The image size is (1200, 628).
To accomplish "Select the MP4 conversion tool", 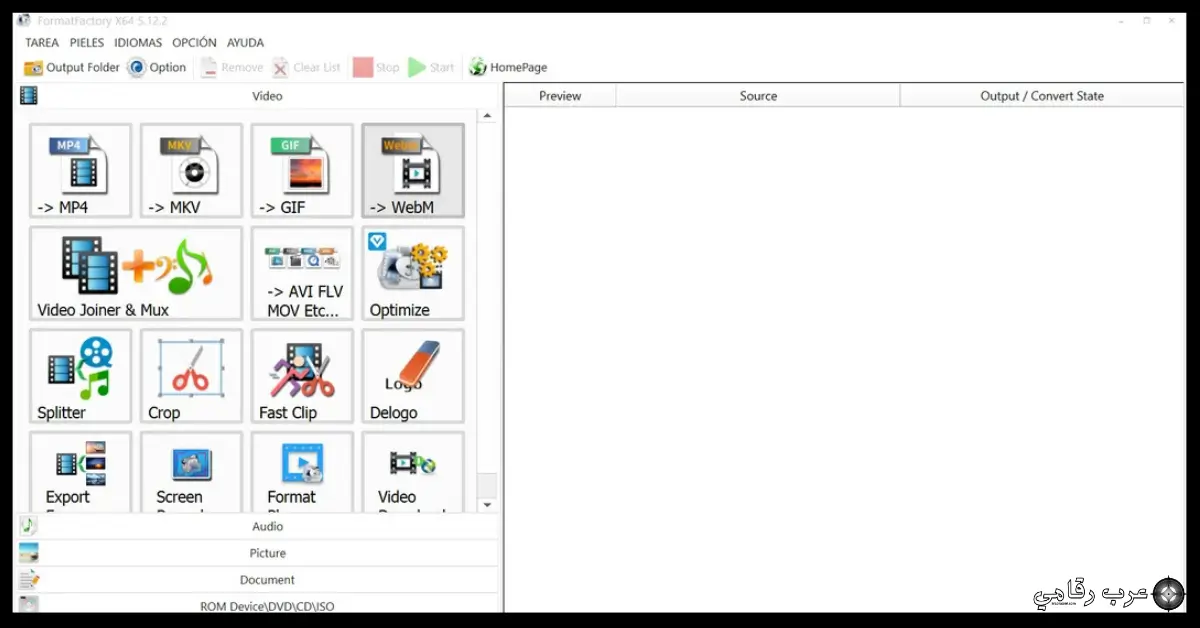I will point(80,170).
